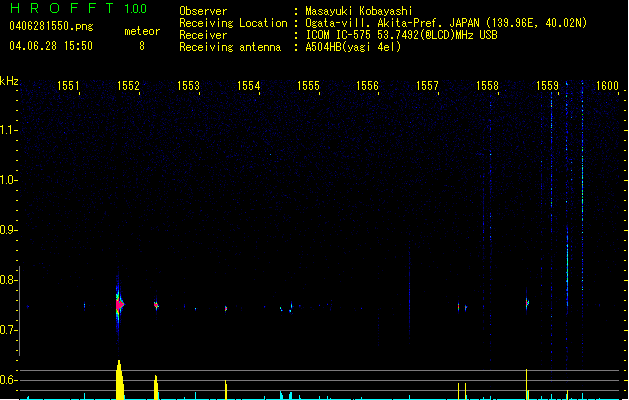629x400 pixels.
Task: Click the meteor count label
Action: tap(142, 31)
